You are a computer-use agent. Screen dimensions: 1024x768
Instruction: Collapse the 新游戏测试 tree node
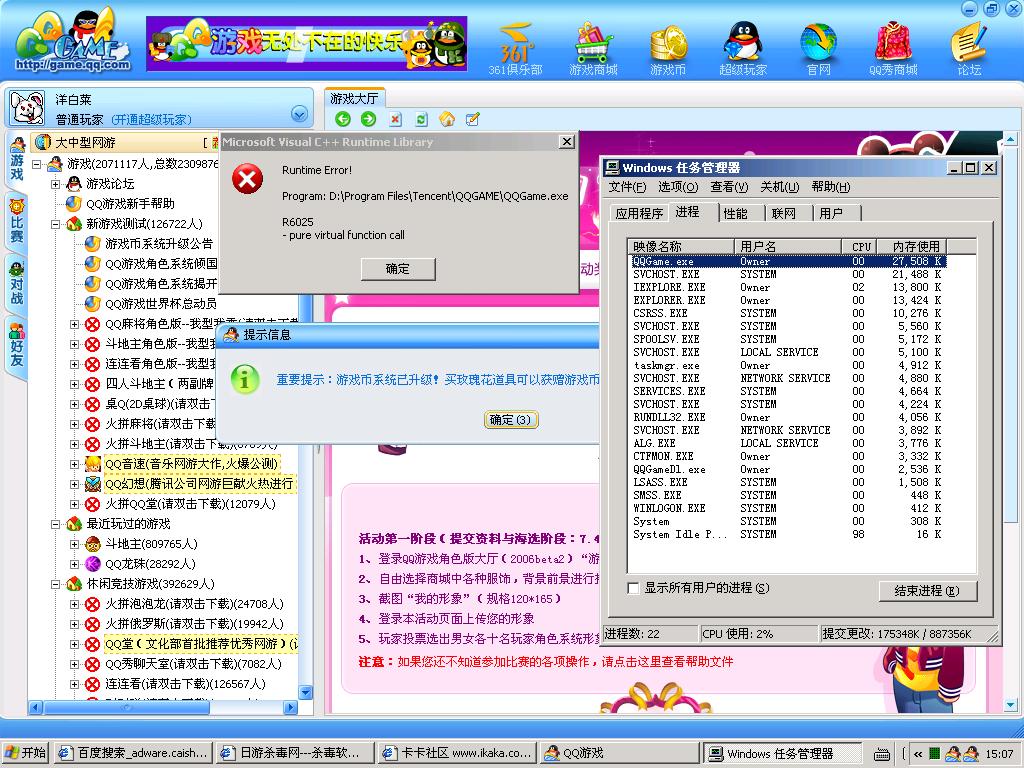[x=56, y=224]
